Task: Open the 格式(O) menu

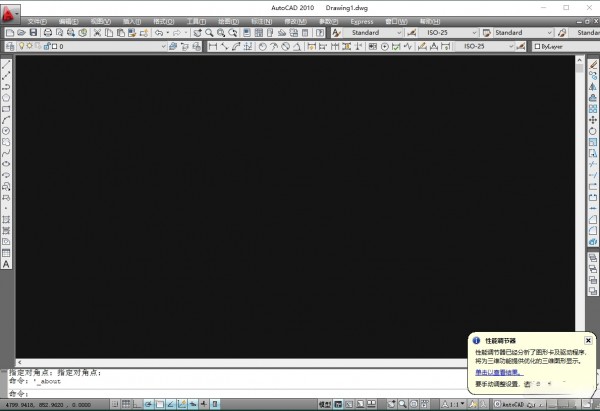Action: point(163,21)
